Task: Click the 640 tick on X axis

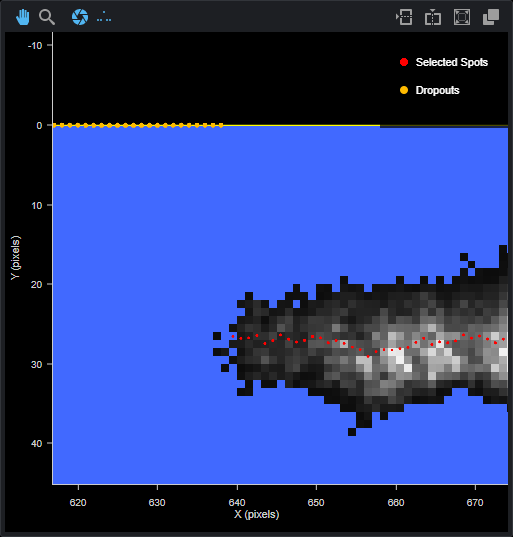Action: click(x=237, y=502)
